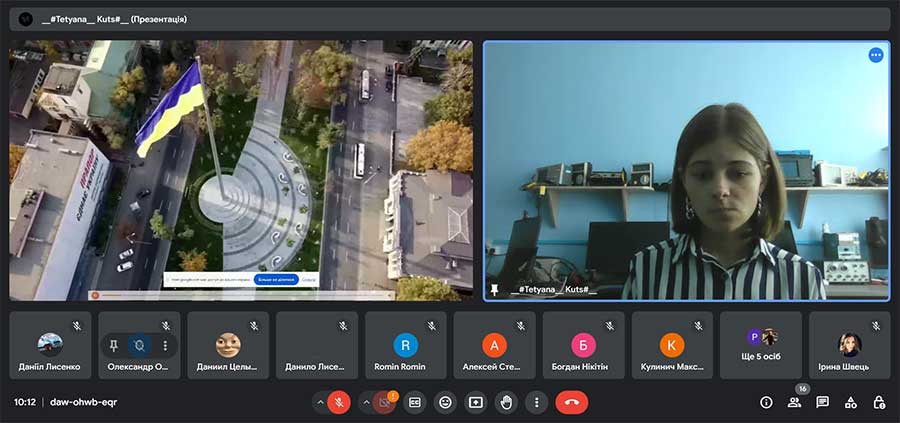The width and height of the screenshot is (900, 423).
Task: Open the emoji reactions panel
Action: pos(446,402)
